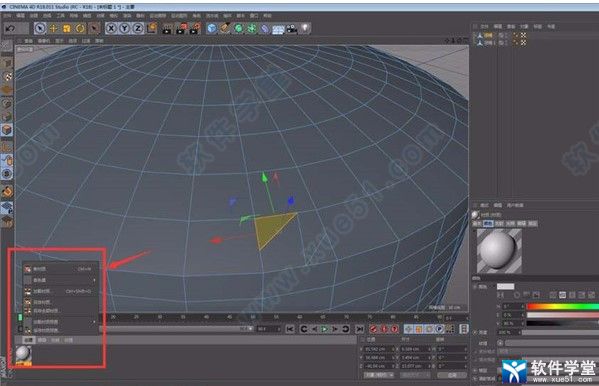Viewport: 599px width, 386px height.
Task: Select the Move tool
Action: pyautogui.click(x=53, y=28)
